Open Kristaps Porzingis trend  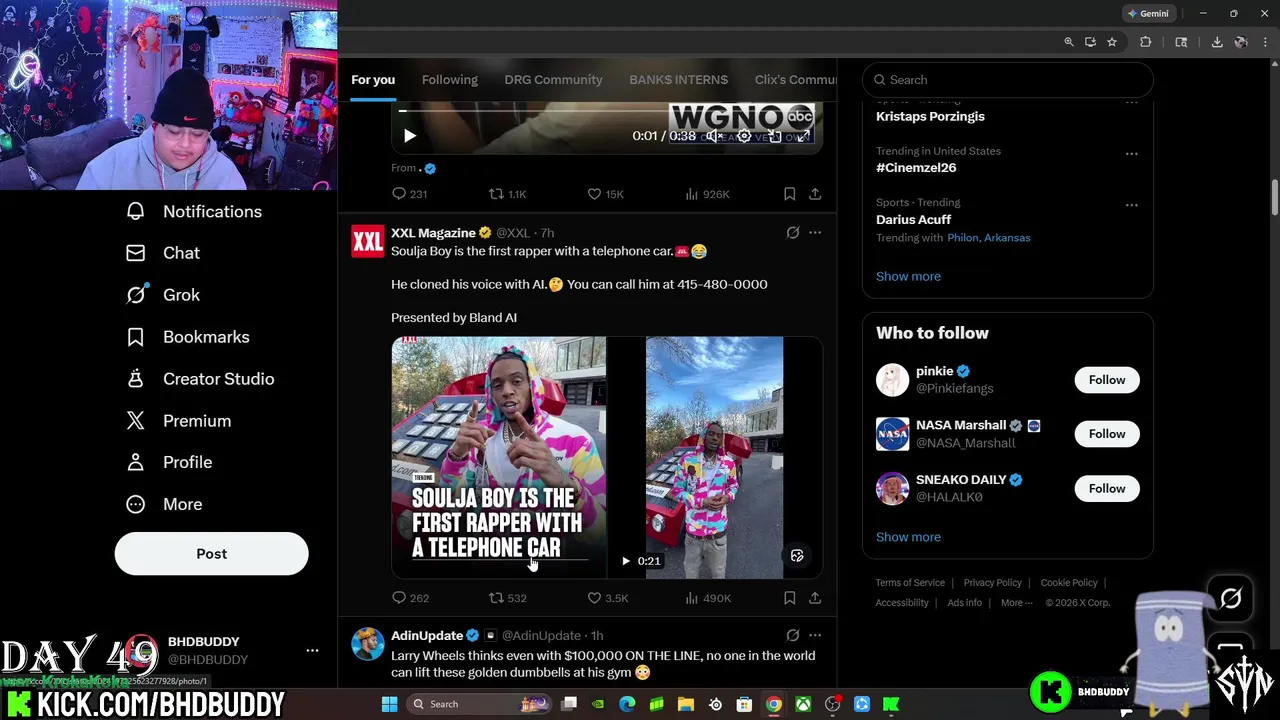(x=930, y=116)
